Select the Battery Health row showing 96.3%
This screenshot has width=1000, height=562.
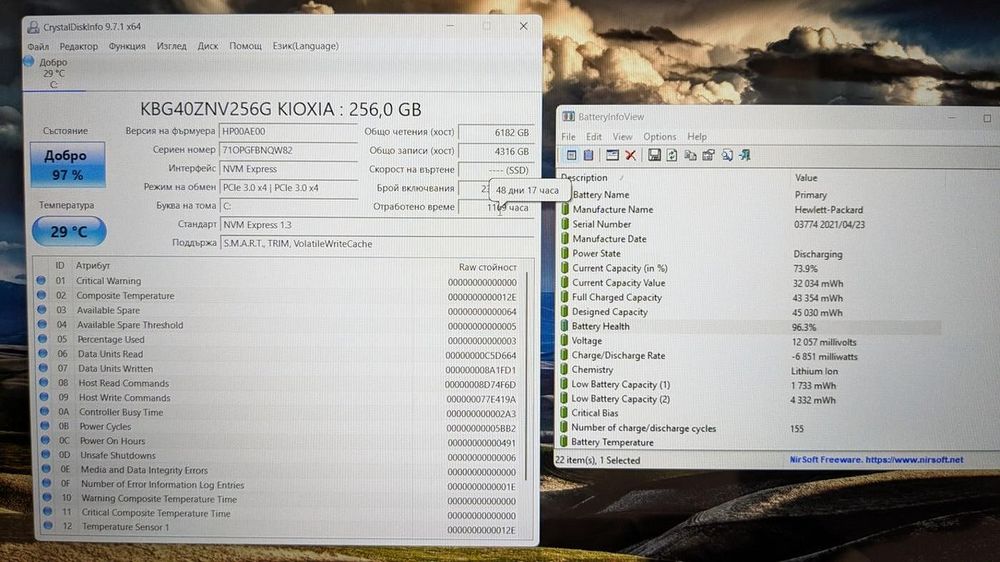[x=749, y=327]
